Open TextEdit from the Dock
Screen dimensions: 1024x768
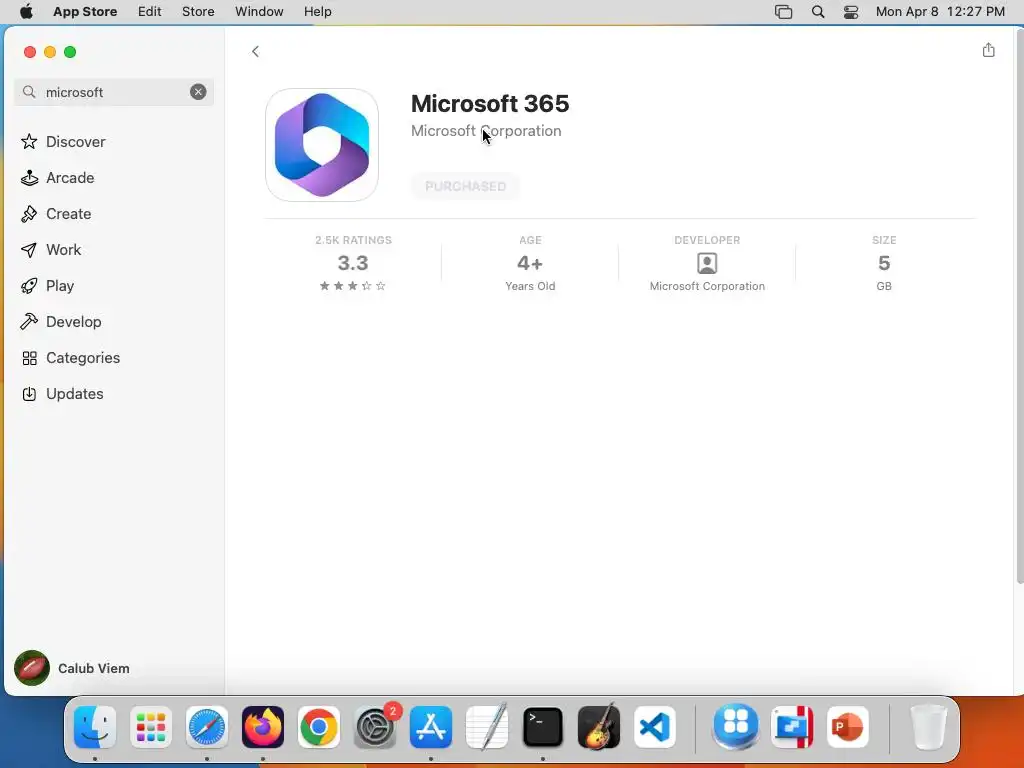point(487,727)
